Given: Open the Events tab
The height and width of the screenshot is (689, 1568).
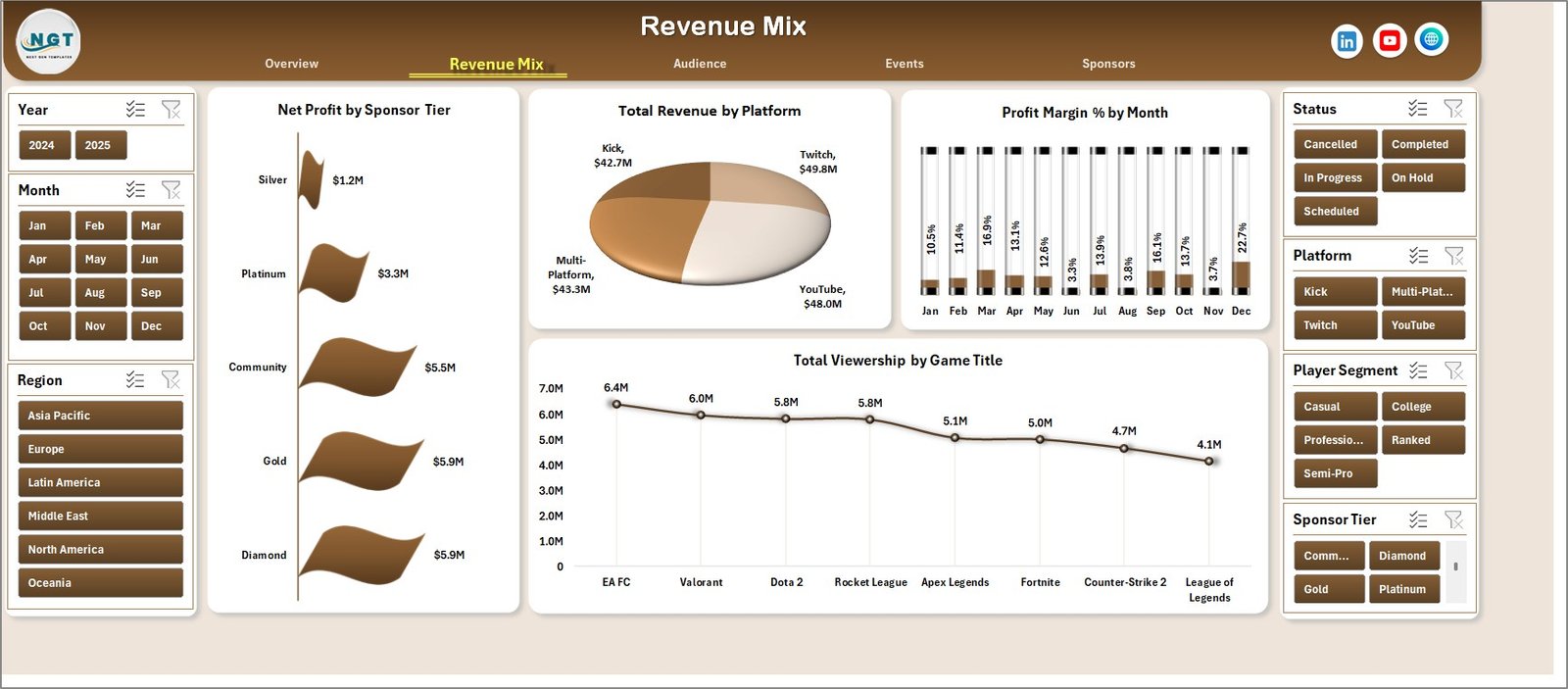Looking at the screenshot, I should click(905, 64).
